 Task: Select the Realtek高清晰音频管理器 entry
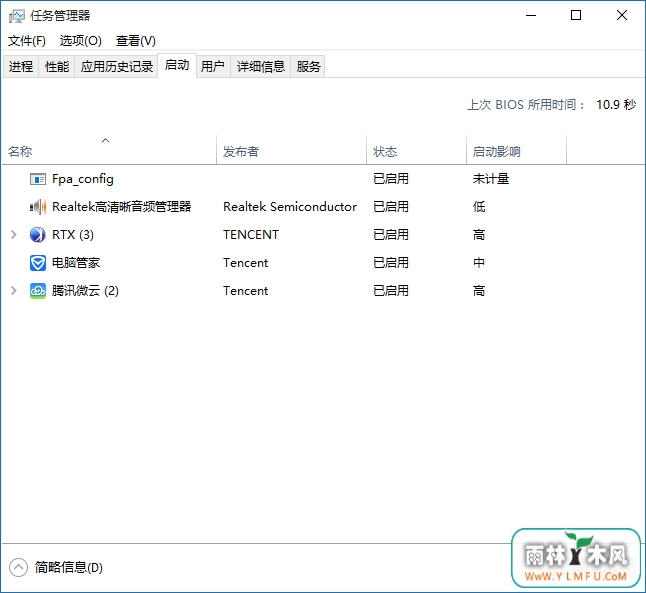point(122,207)
